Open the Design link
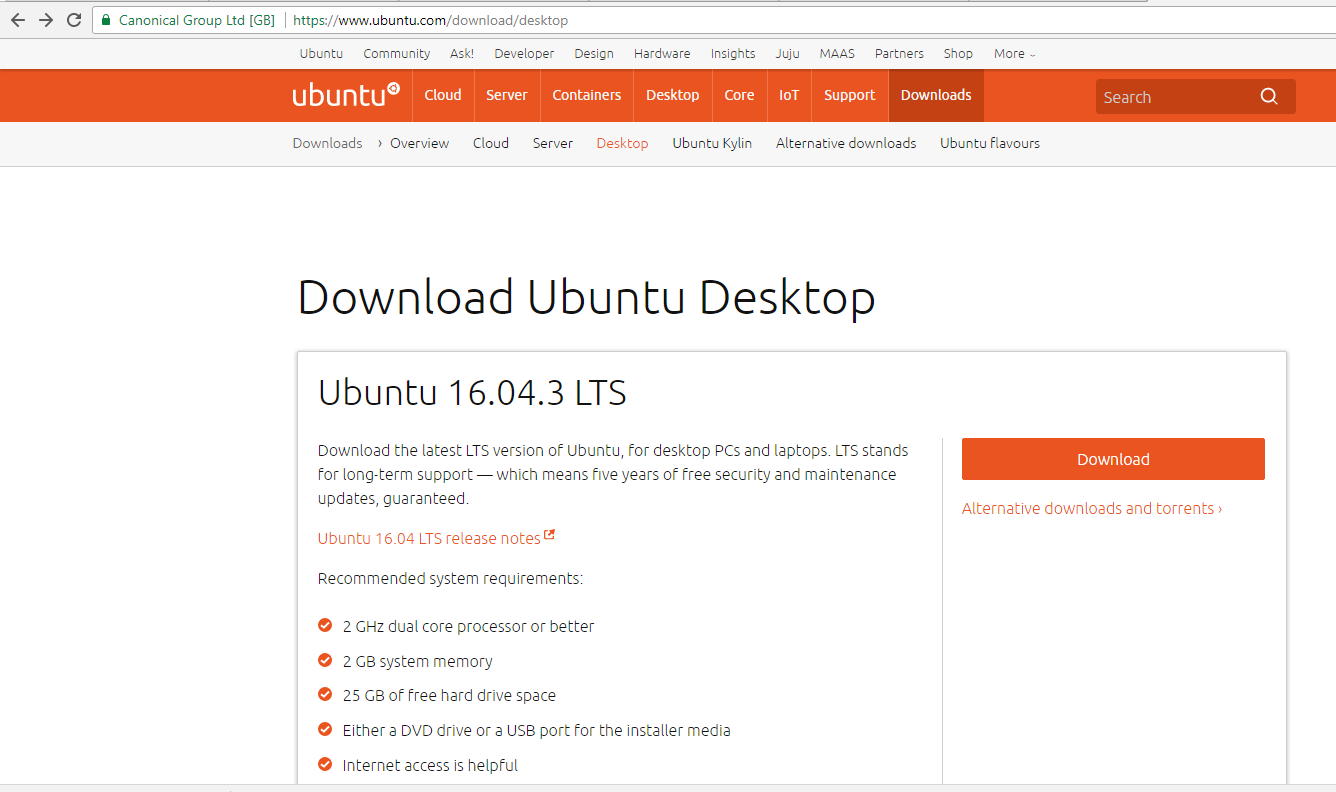 pyautogui.click(x=594, y=54)
